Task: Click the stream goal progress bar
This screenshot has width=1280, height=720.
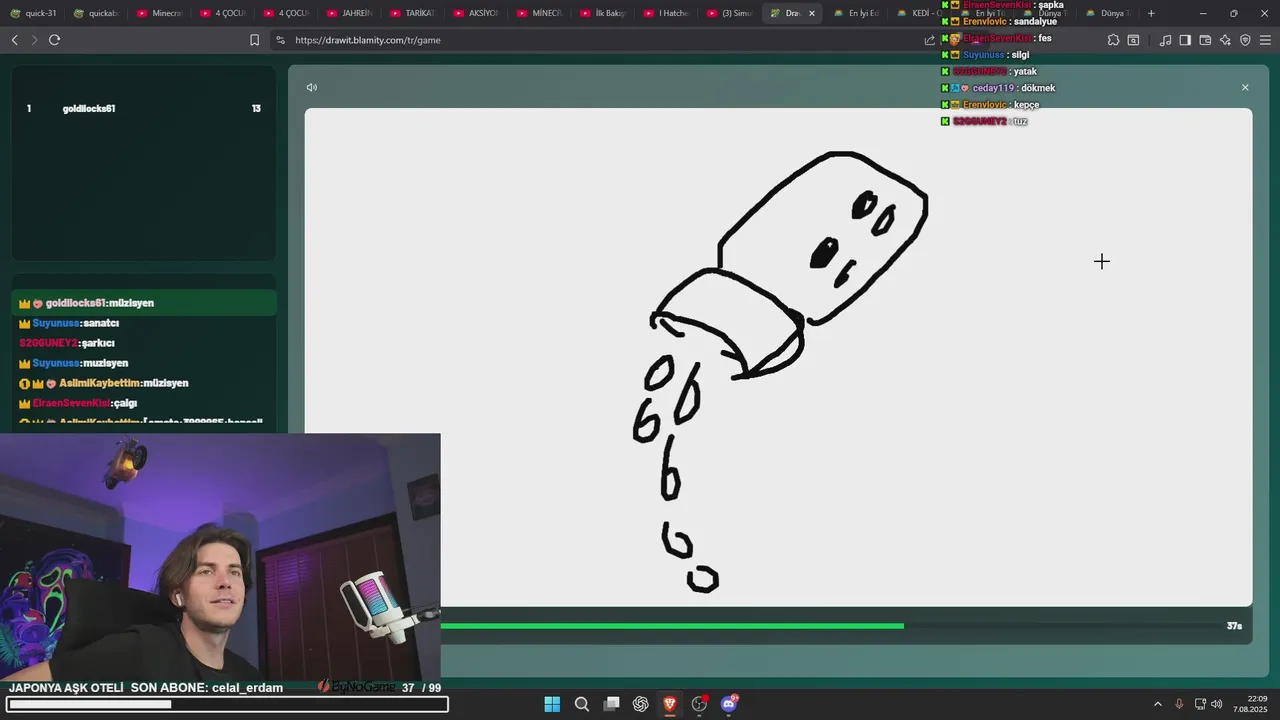Action: (227, 704)
